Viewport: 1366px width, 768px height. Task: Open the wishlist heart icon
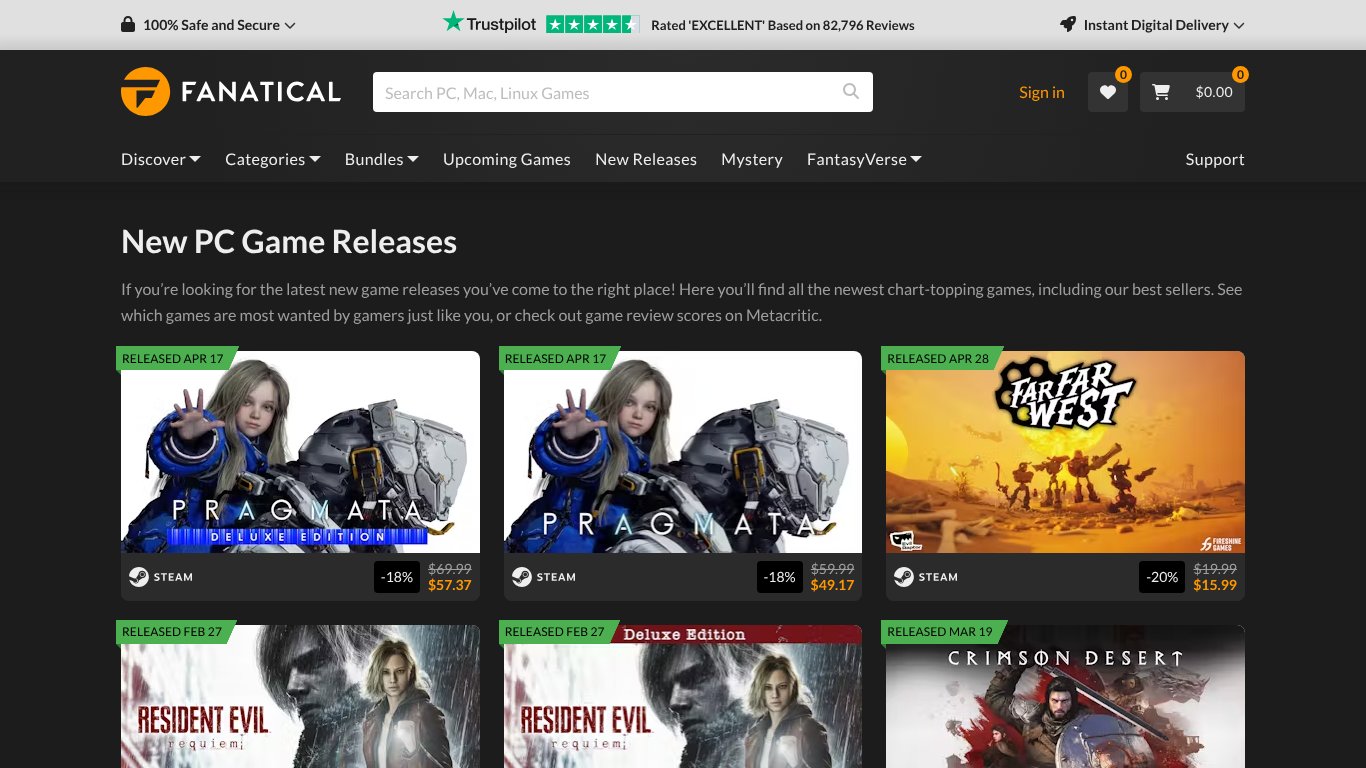pyautogui.click(x=1108, y=92)
